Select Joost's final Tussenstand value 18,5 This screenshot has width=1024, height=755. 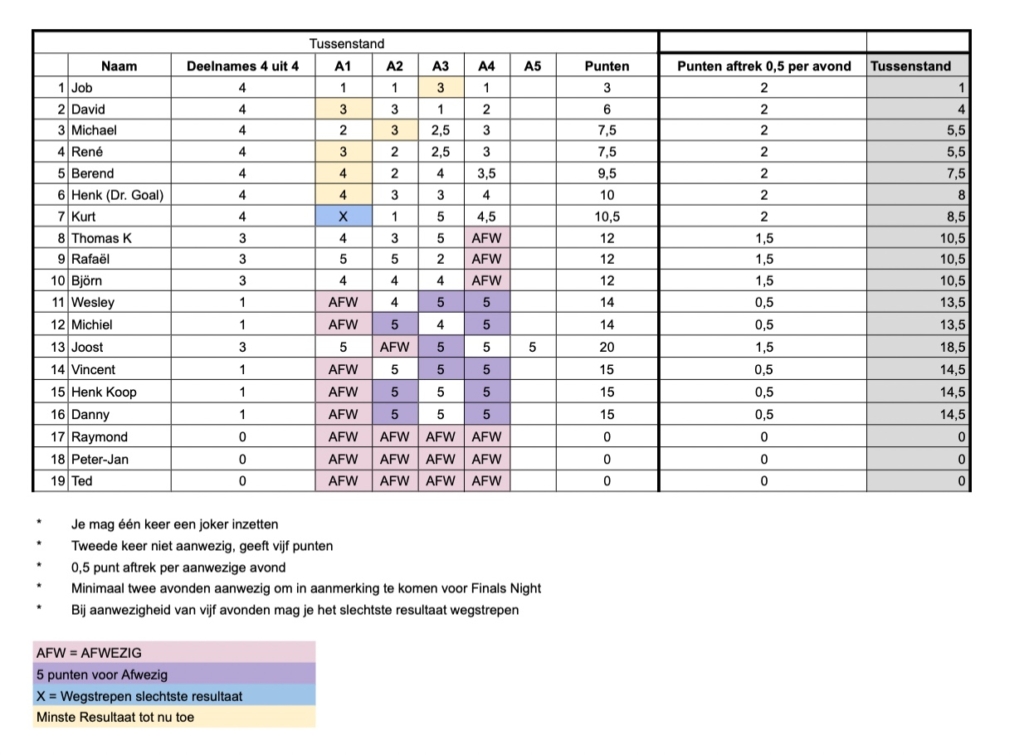(x=918, y=347)
